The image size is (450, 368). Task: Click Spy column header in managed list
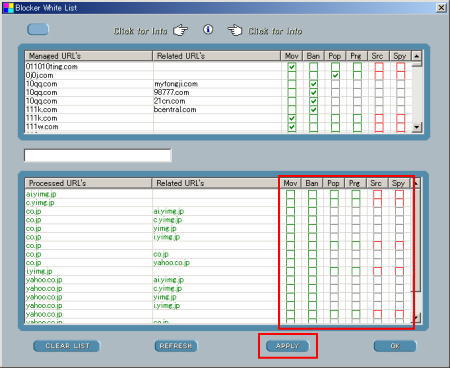pyautogui.click(x=400, y=56)
